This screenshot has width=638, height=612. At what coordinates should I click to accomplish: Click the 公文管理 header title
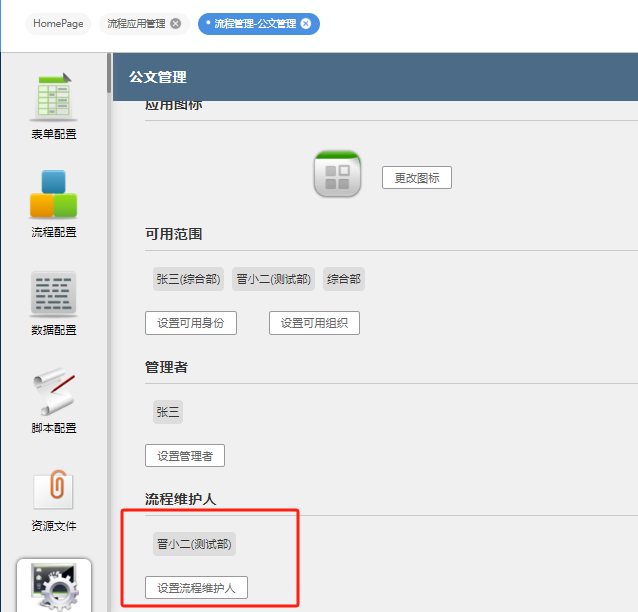point(158,77)
